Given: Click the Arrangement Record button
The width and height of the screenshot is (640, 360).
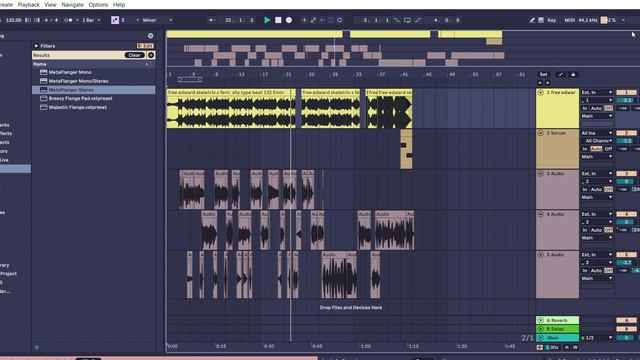Looking at the screenshot, I should (289, 20).
